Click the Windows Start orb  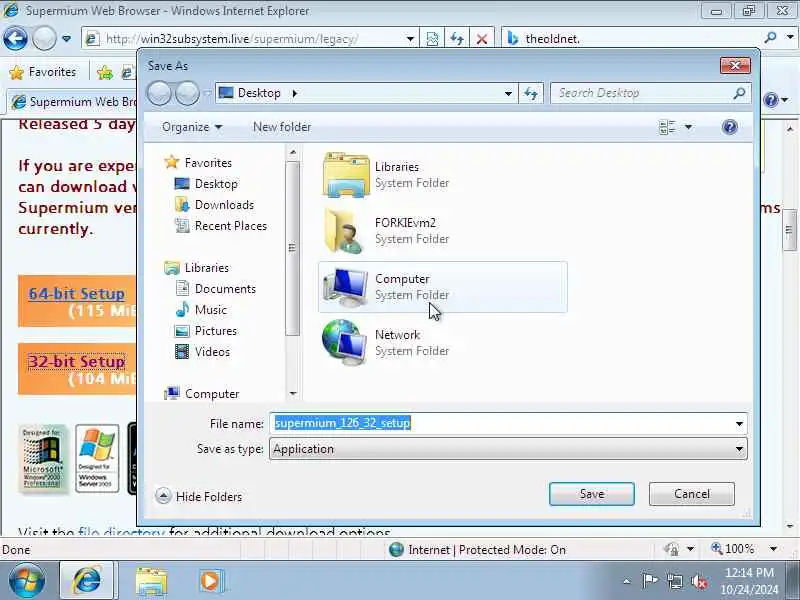[27, 581]
